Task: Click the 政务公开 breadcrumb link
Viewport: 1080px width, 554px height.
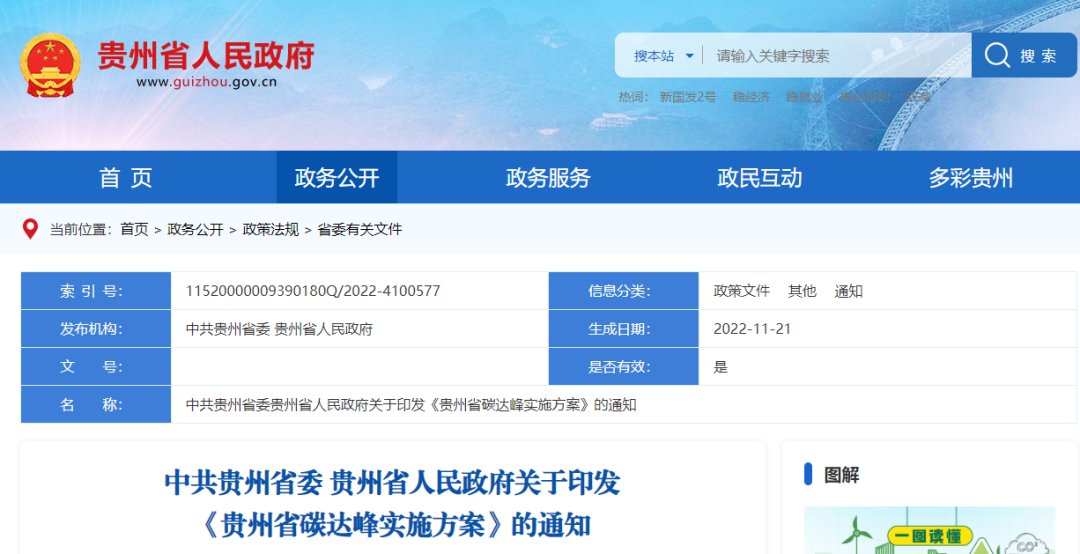Action: pyautogui.click(x=195, y=229)
